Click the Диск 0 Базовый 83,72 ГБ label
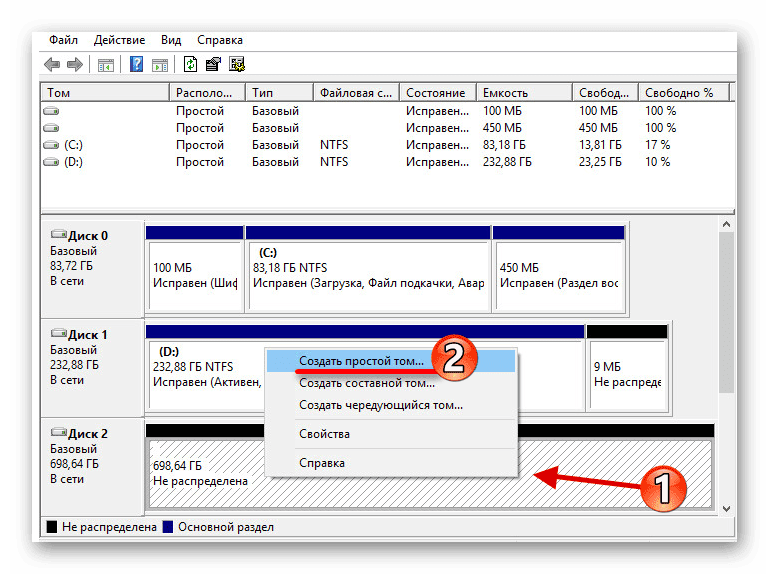 click(x=93, y=269)
